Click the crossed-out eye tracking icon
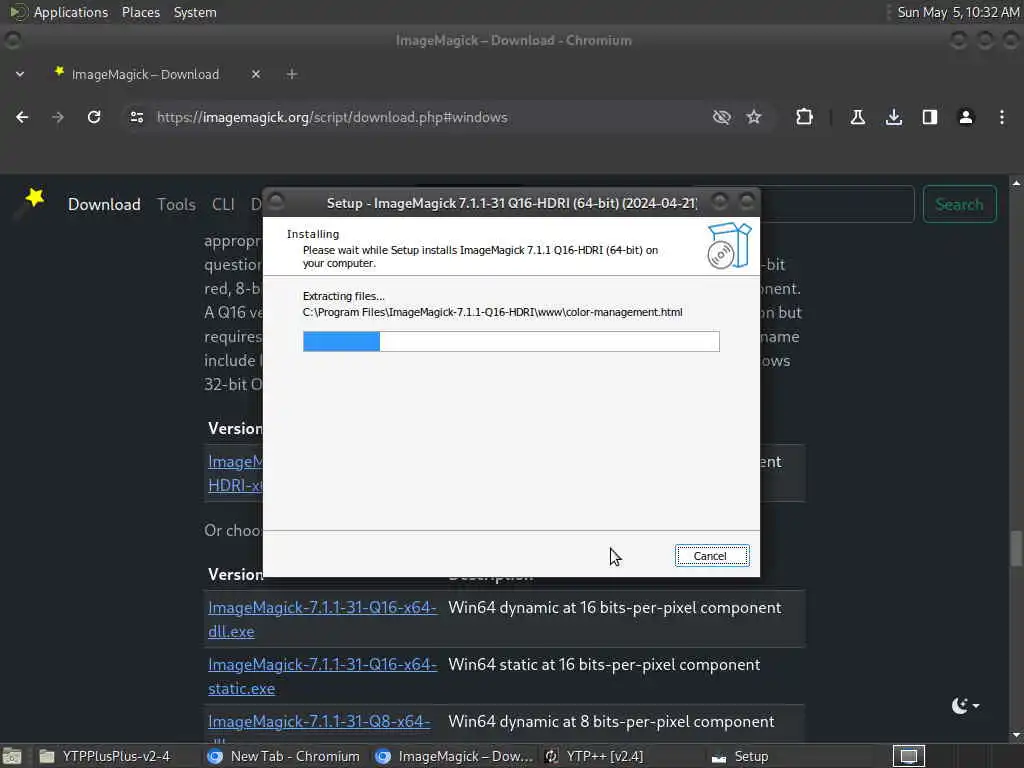 pyautogui.click(x=722, y=118)
